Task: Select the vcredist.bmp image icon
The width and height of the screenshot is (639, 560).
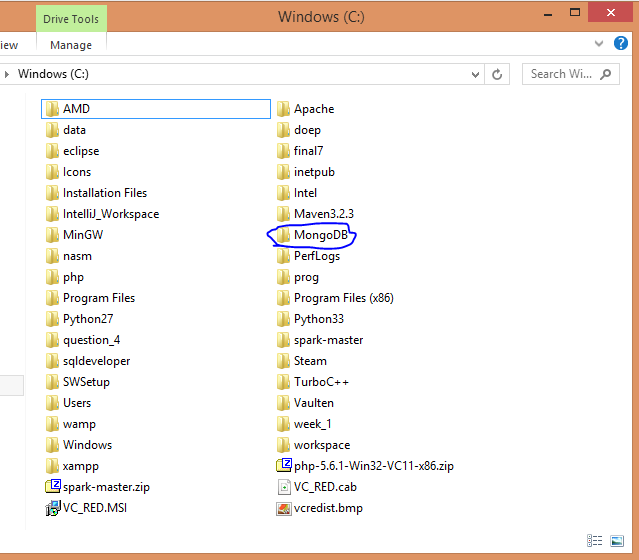Action: click(284, 508)
